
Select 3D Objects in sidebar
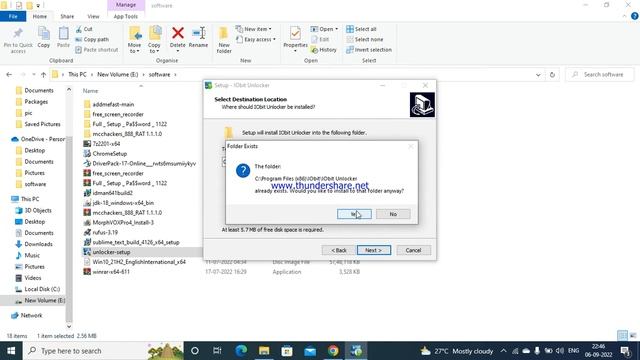(x=38, y=210)
